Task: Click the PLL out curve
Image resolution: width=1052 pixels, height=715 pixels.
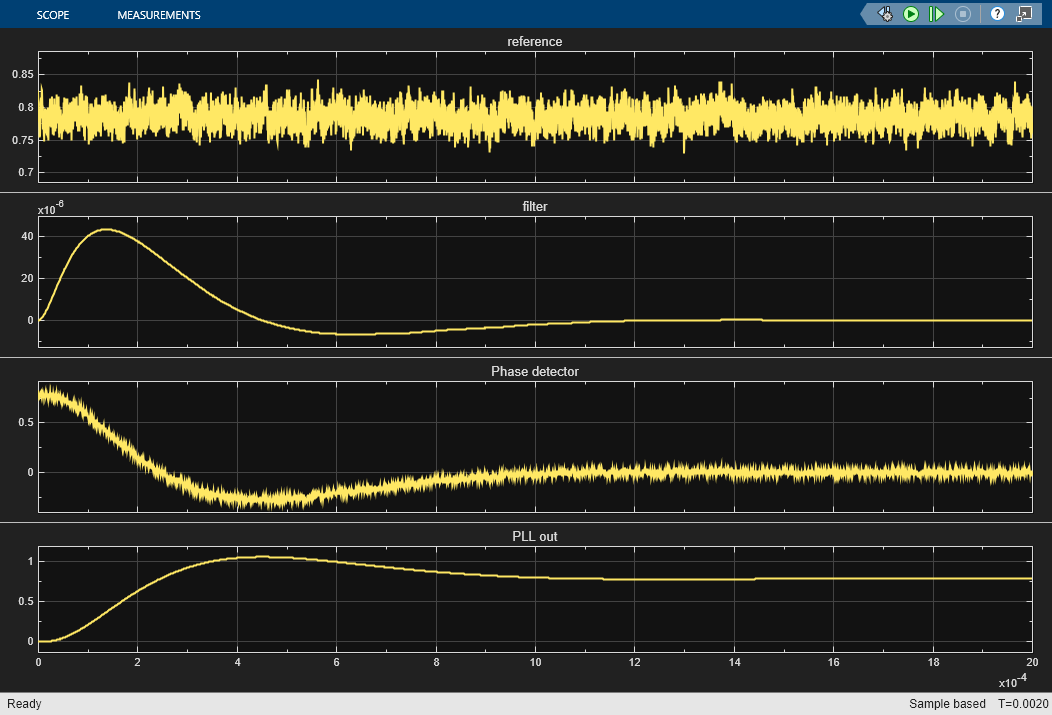Action: coord(700,578)
